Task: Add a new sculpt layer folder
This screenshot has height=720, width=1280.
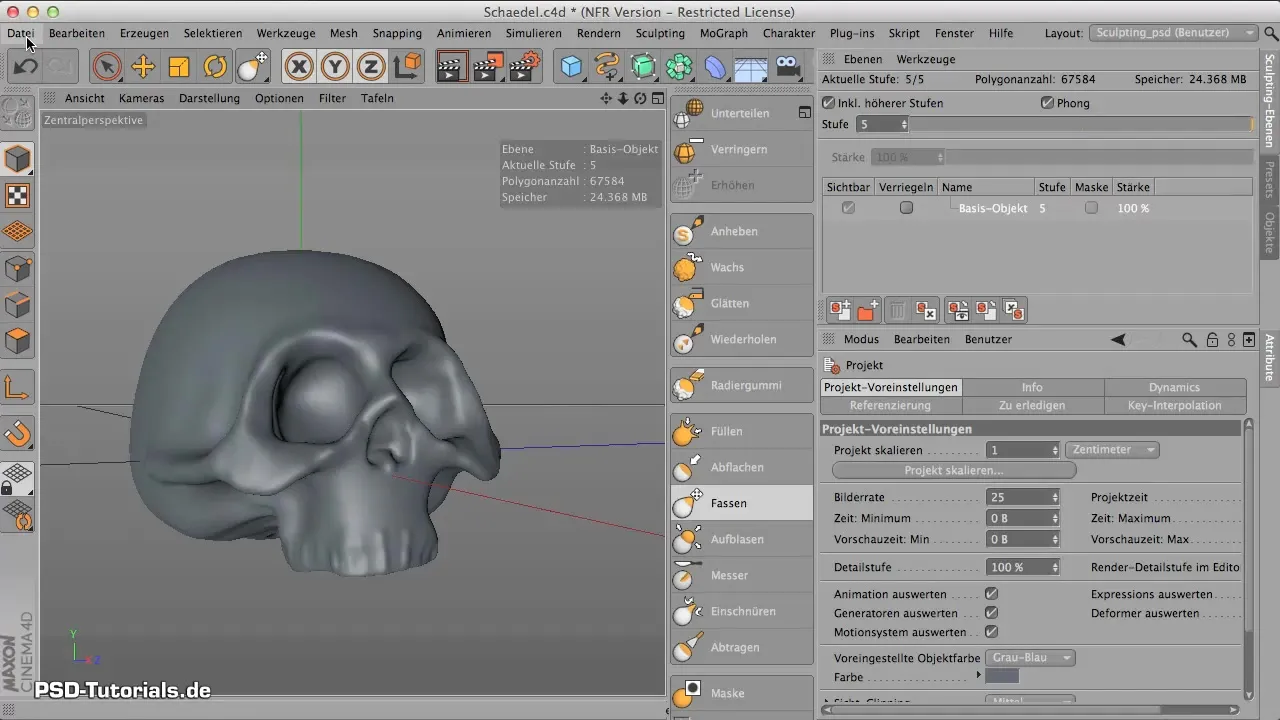Action: 867,311
